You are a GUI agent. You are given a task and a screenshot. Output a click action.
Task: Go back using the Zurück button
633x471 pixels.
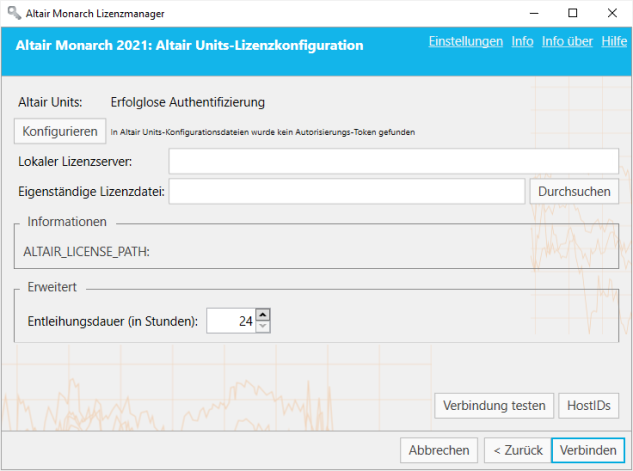(514, 450)
